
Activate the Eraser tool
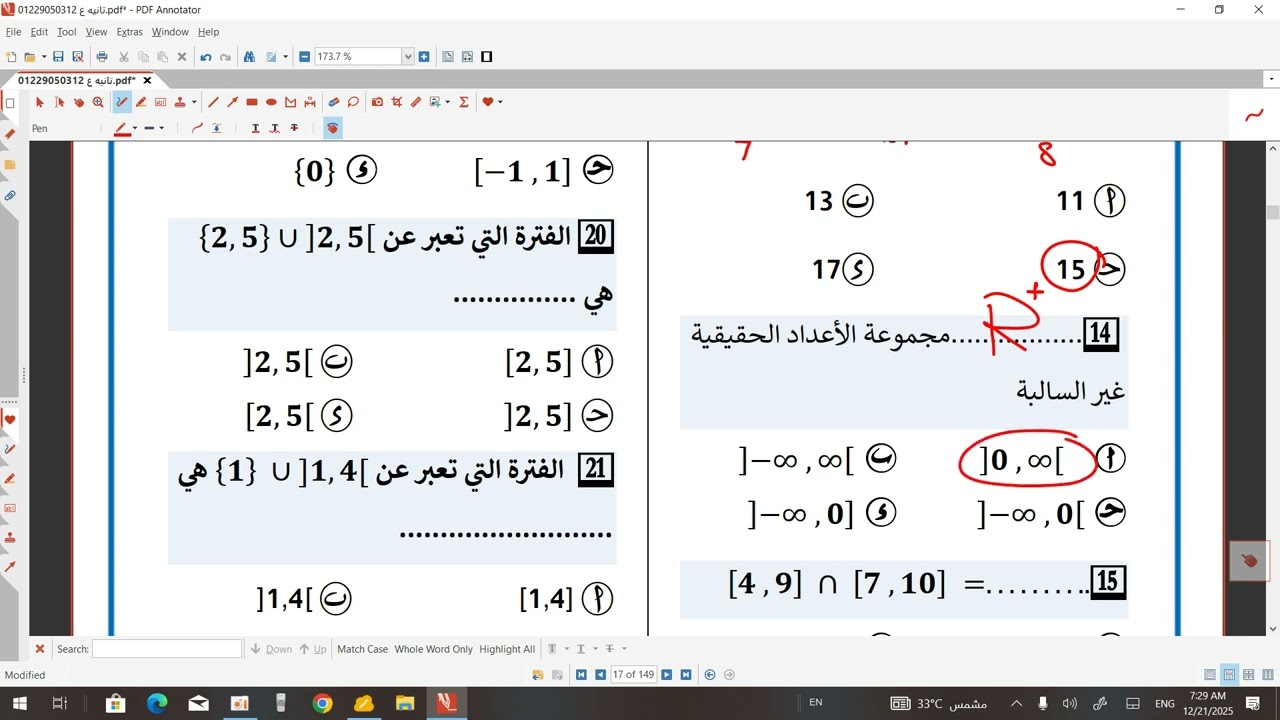[x=333, y=102]
